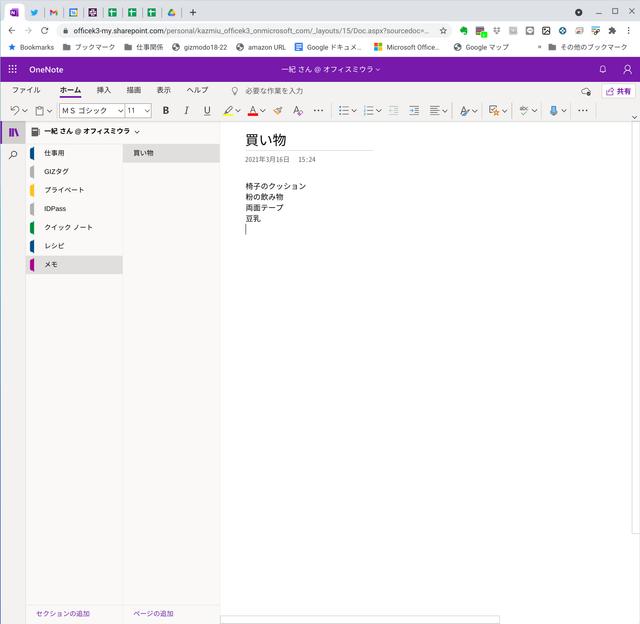The width and height of the screenshot is (640, 624).
Task: Bookmark this page with star icon
Action: [443, 31]
